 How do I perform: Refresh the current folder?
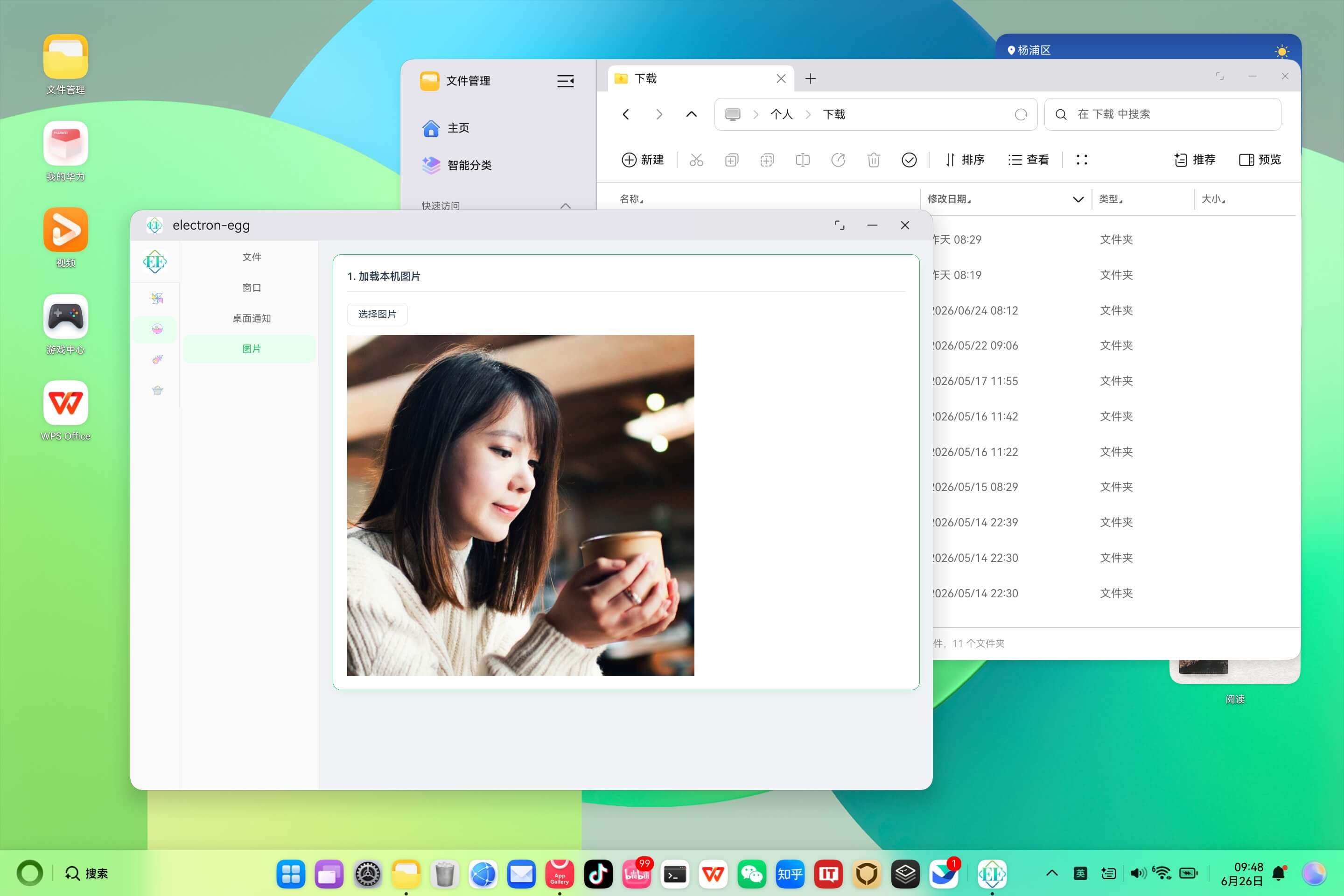point(1021,114)
